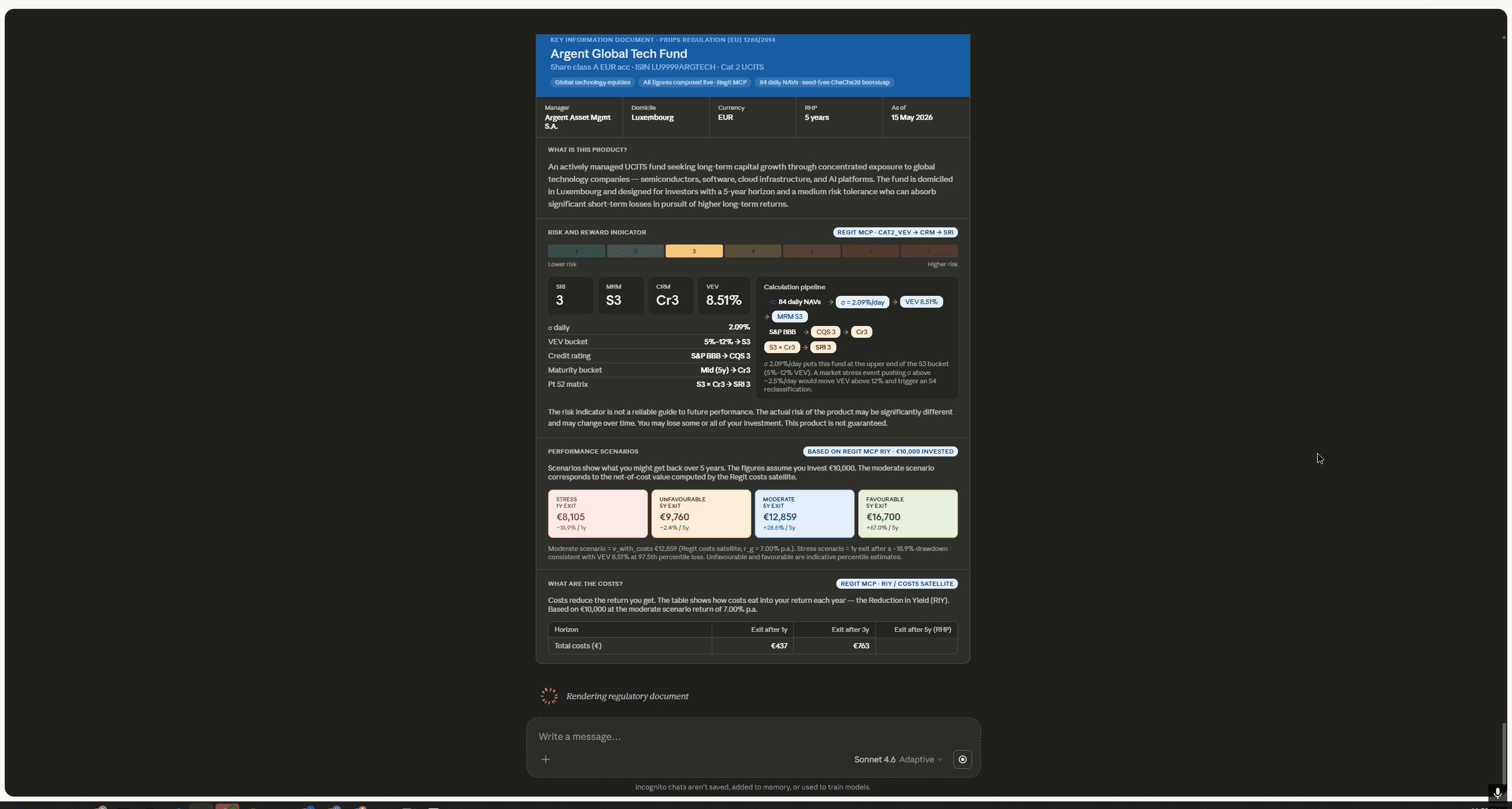Click the 'BASED ON REGIT MCP RIY' badge
1512x809 pixels.
[881, 452]
